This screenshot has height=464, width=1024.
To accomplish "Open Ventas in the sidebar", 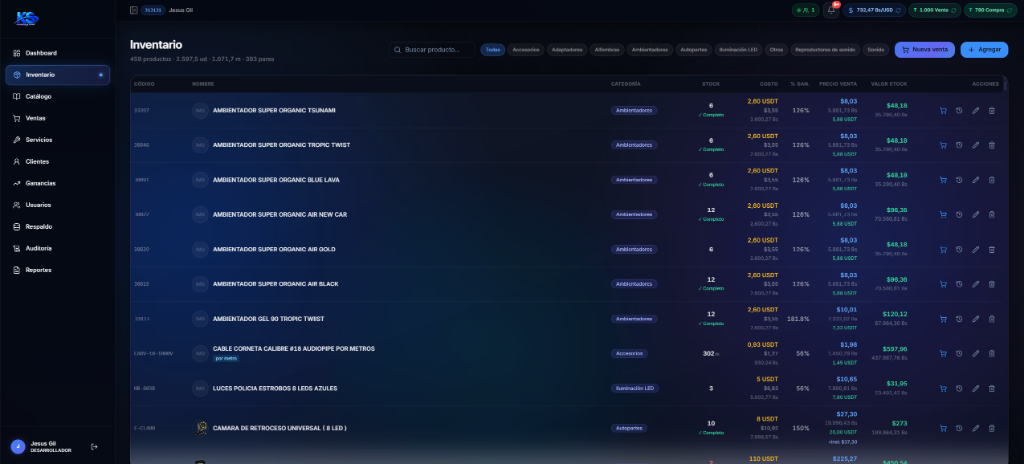I will tap(57, 118).
